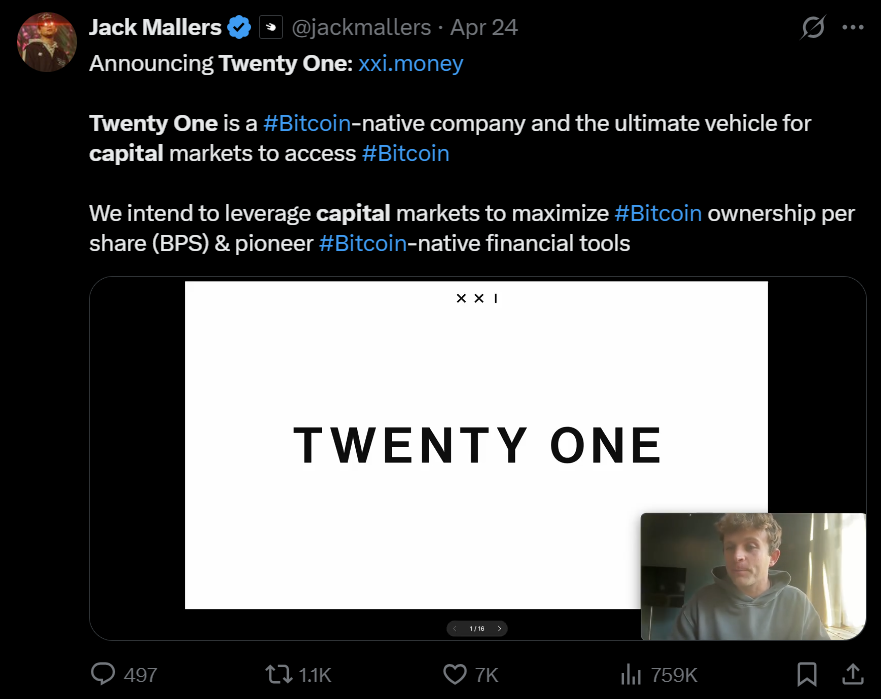Open the #Bitcoin hashtag before "ownership per"
Viewport: 881px width, 699px height.
click(x=658, y=214)
